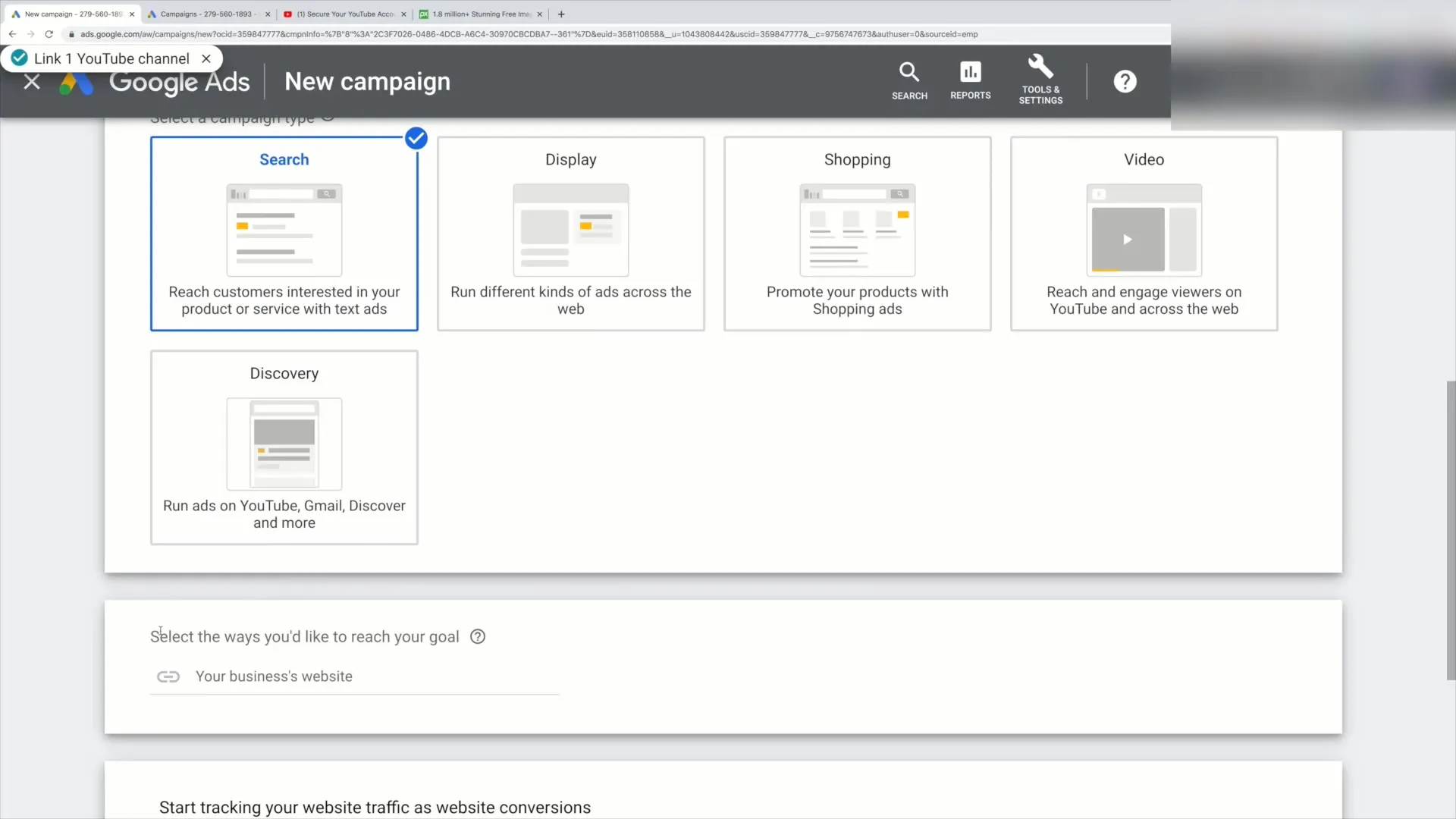Select the Shopping campaign type card
Viewport: 1456px width, 819px height.
(x=857, y=234)
